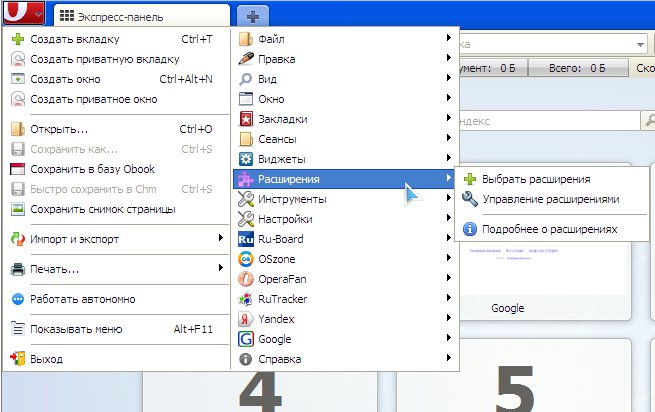Open Подробнее о расширениях link
This screenshot has width=655, height=412.
549,229
